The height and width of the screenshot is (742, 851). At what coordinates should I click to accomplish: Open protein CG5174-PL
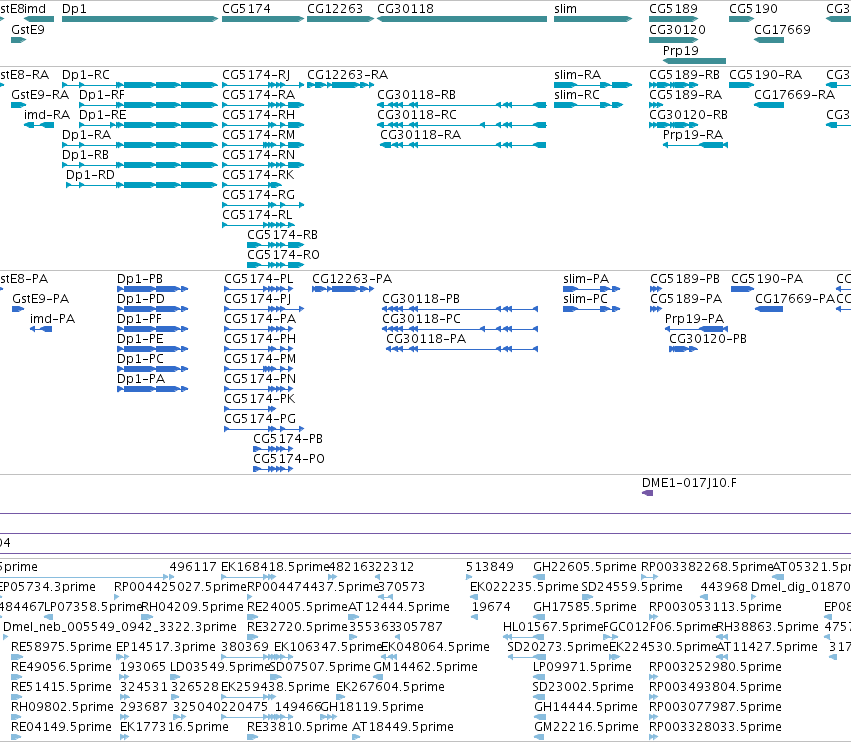click(258, 289)
